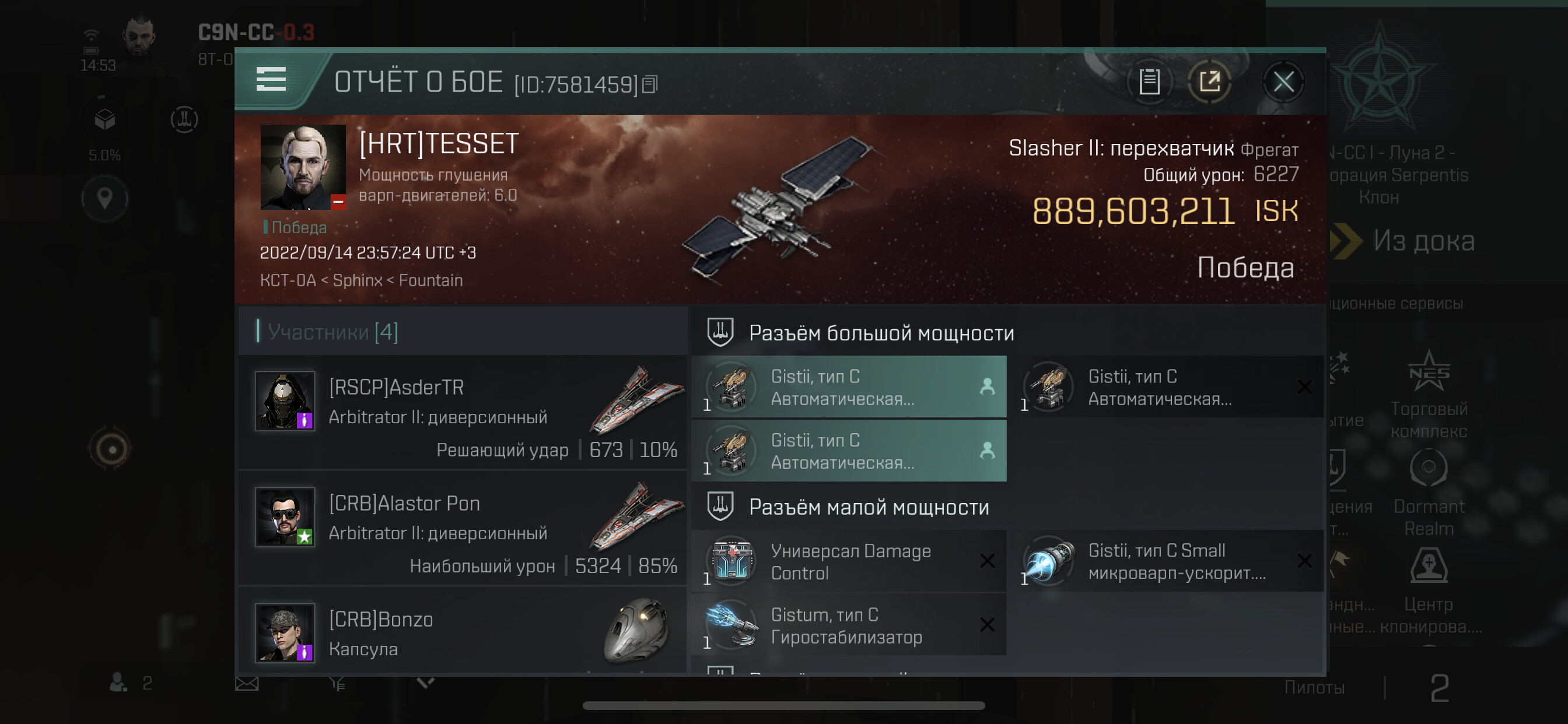Image resolution: width=1568 pixels, height=724 pixels.
Task: Open AsderTR participant entry
Action: [463, 413]
